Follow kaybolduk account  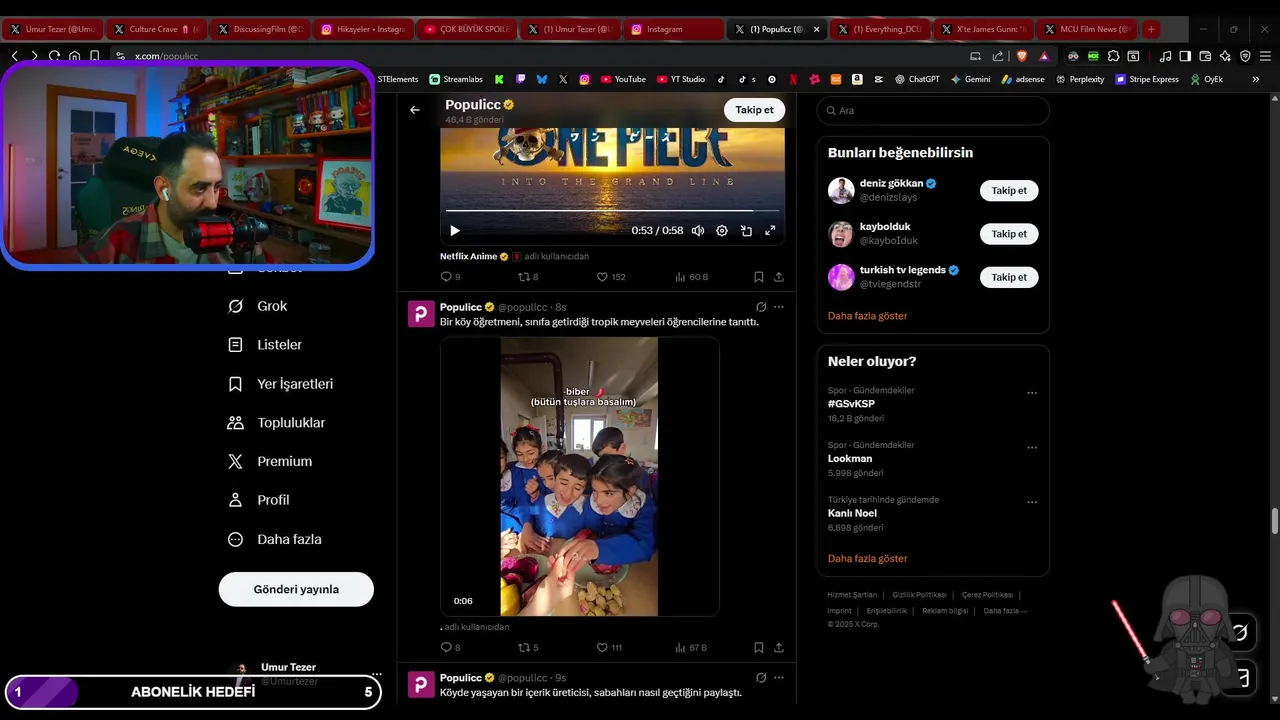1009,234
